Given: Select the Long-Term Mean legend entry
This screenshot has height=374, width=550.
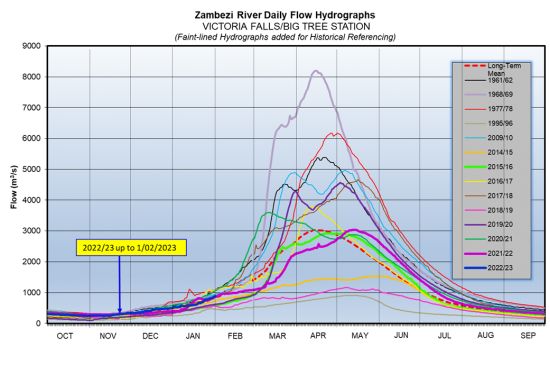Looking at the screenshot, I should [492, 69].
